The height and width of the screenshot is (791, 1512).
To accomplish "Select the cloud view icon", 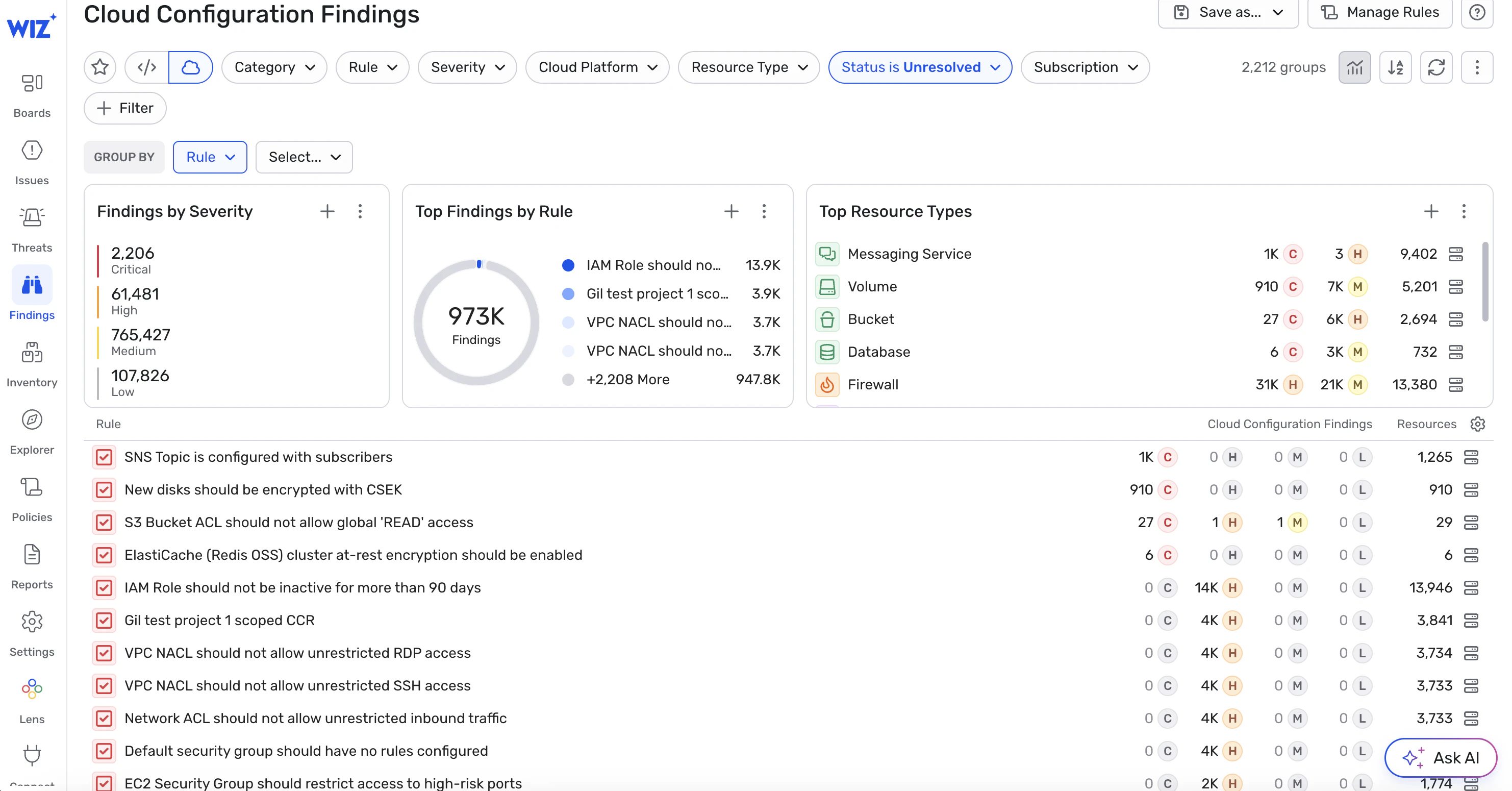I will [190, 67].
